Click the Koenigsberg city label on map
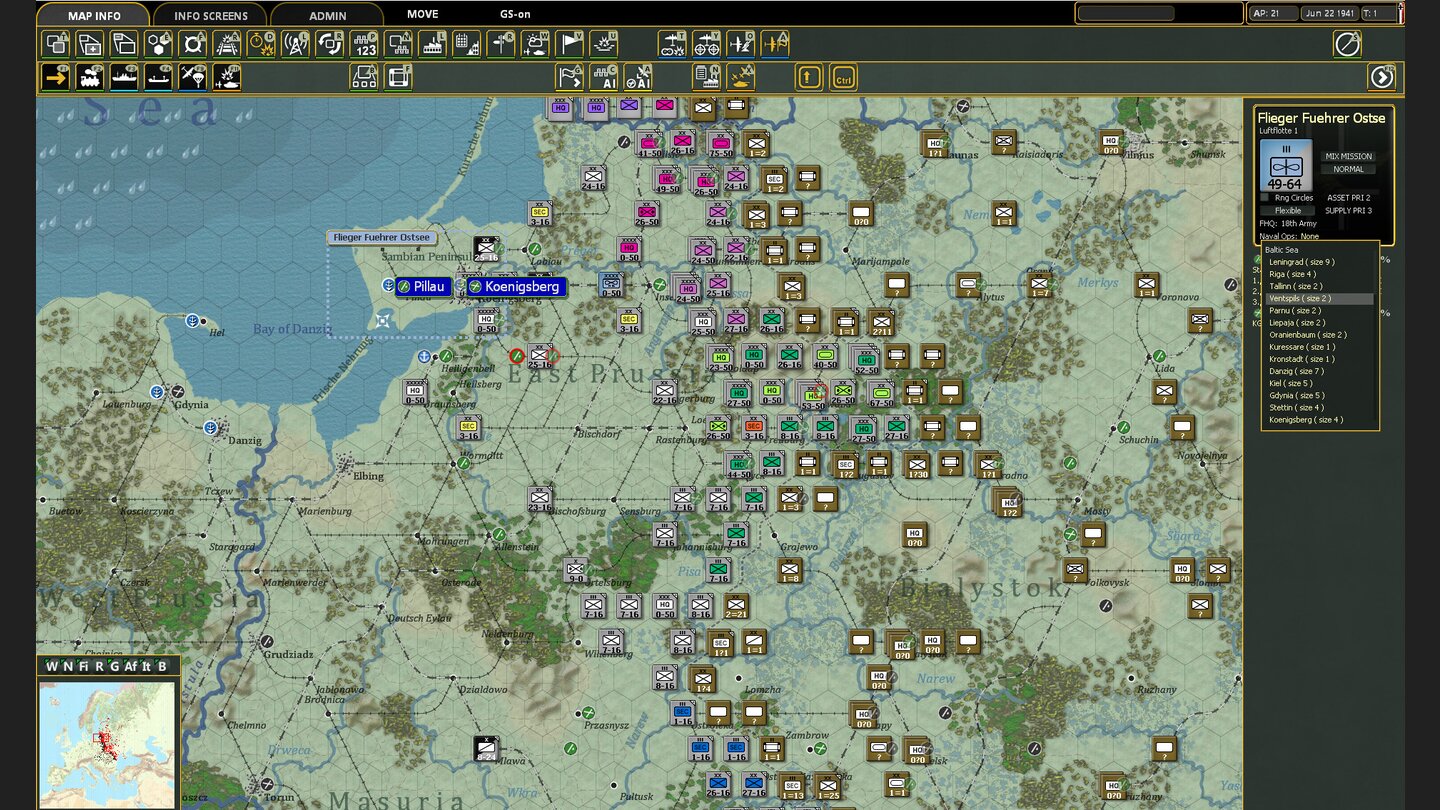Viewport: 1440px width, 810px height. click(516, 287)
